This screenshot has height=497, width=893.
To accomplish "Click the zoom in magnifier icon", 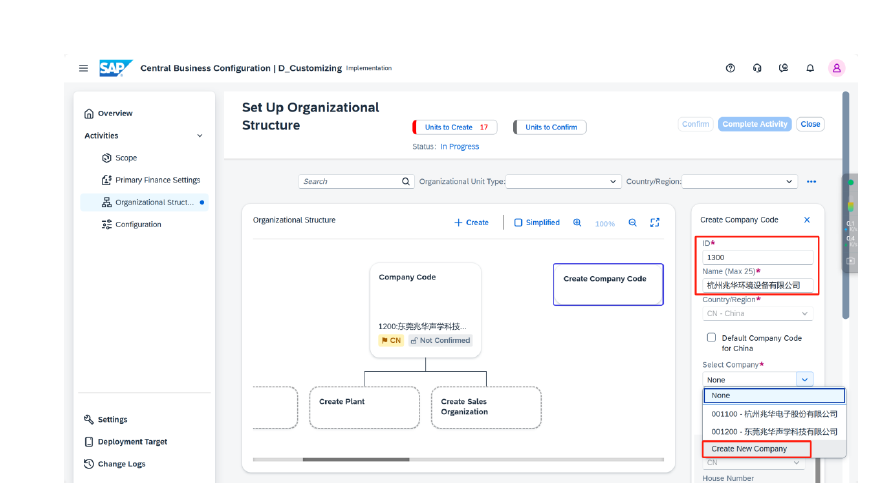I will point(577,223).
